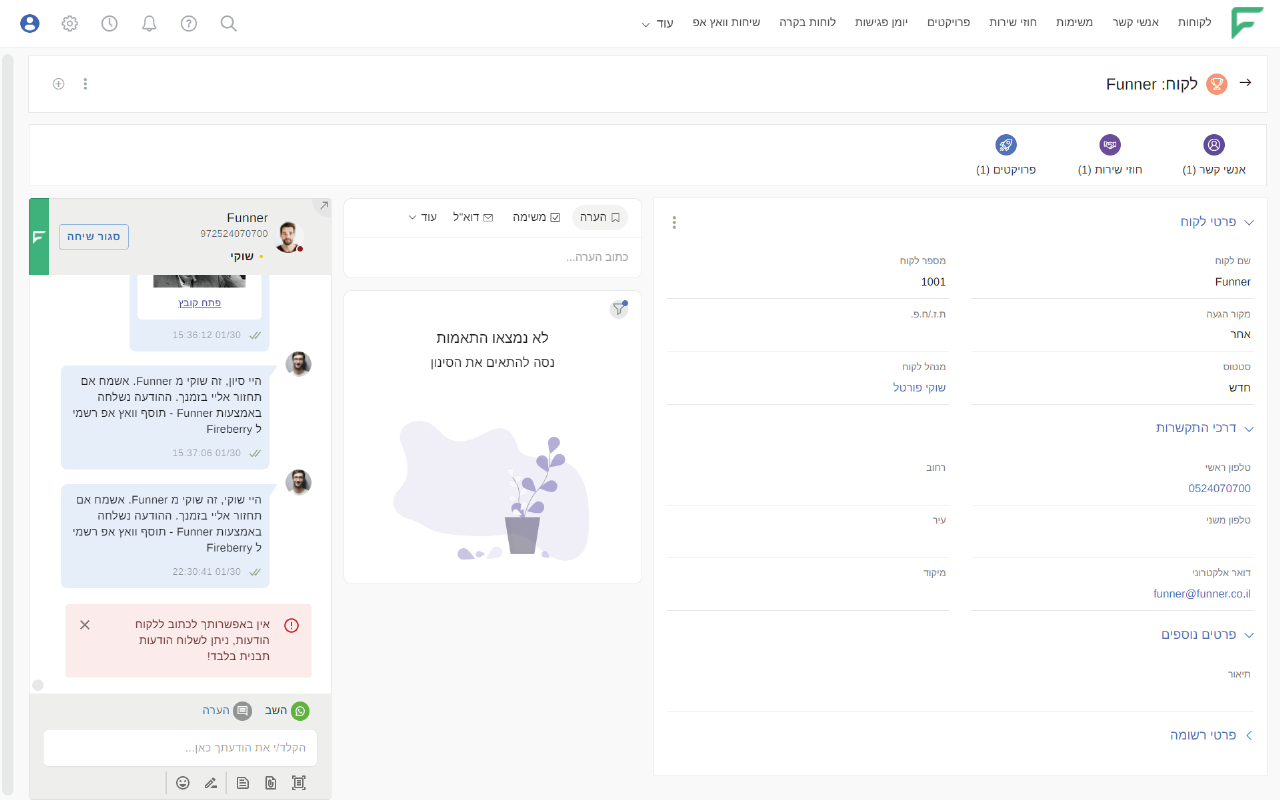
Task: Open the search magnifier in top bar
Action: pyautogui.click(x=228, y=23)
